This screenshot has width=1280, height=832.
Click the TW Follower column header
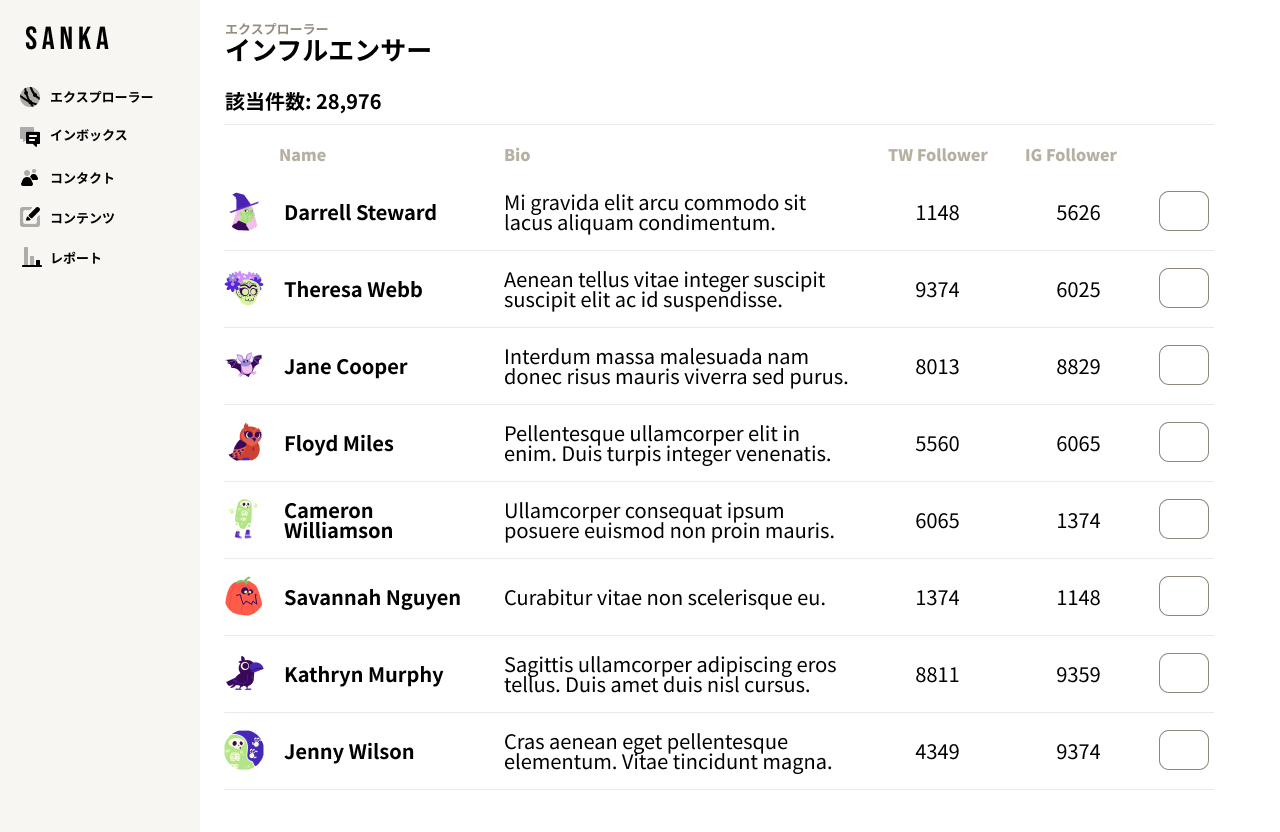[937, 155]
